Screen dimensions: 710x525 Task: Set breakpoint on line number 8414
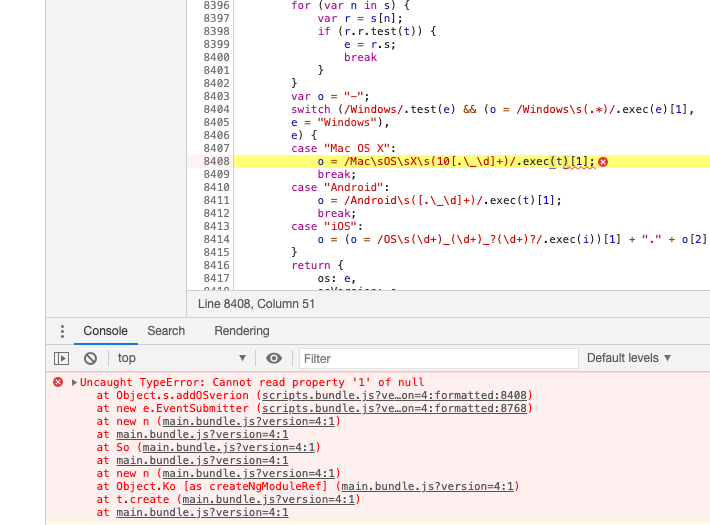(x=216, y=240)
